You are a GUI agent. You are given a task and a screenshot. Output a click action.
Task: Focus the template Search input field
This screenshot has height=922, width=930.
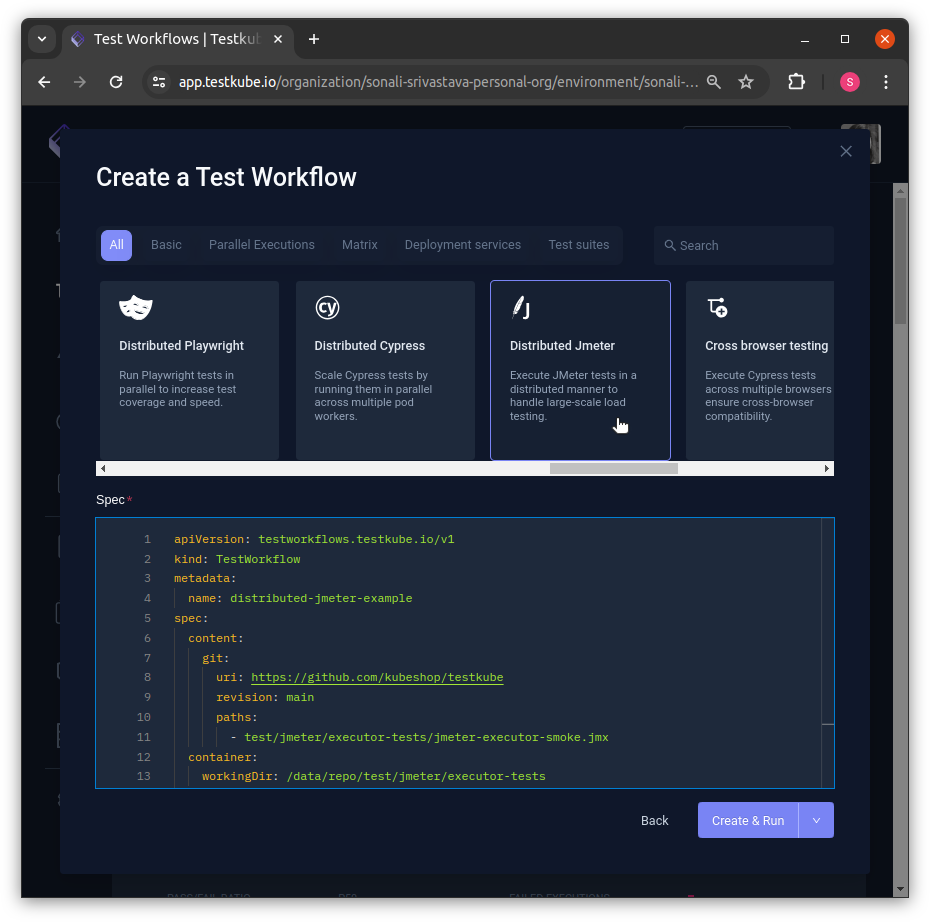[x=744, y=245]
